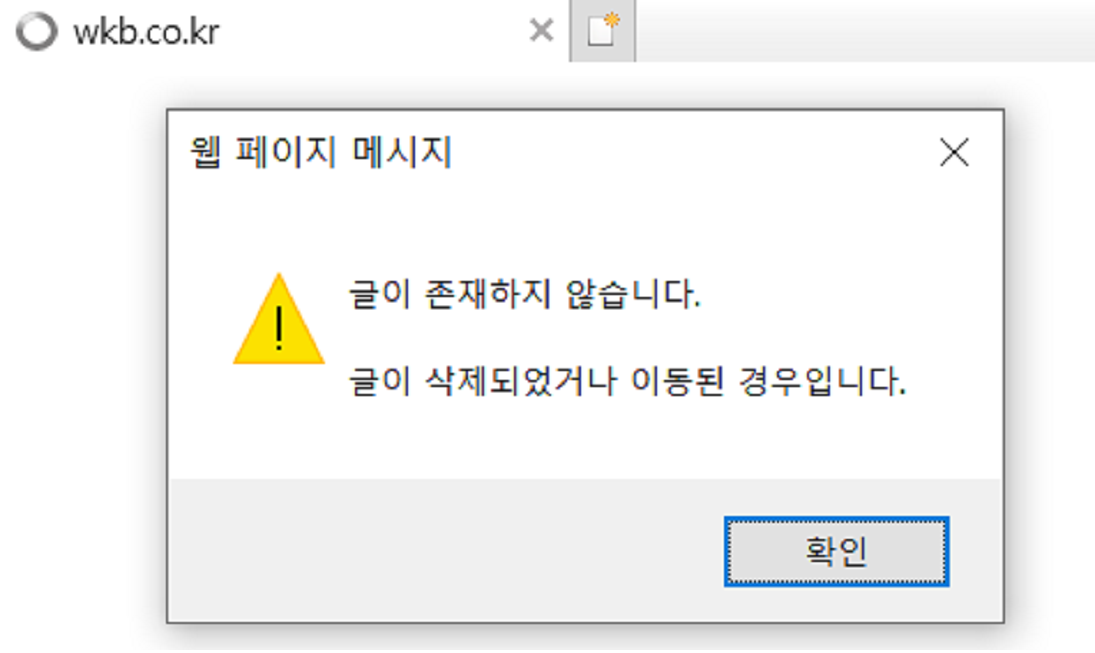Click the black exclamation mark inside the warning triangle
Image resolution: width=1095 pixels, height=653 pixels.
tap(279, 328)
